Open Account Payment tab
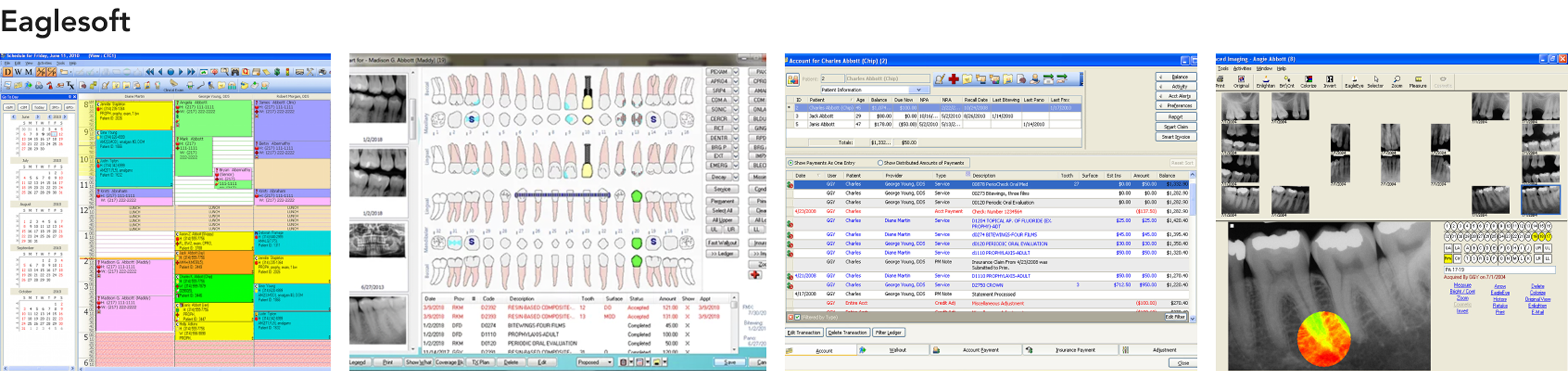The height and width of the screenshot is (371, 1568). (x=976, y=350)
